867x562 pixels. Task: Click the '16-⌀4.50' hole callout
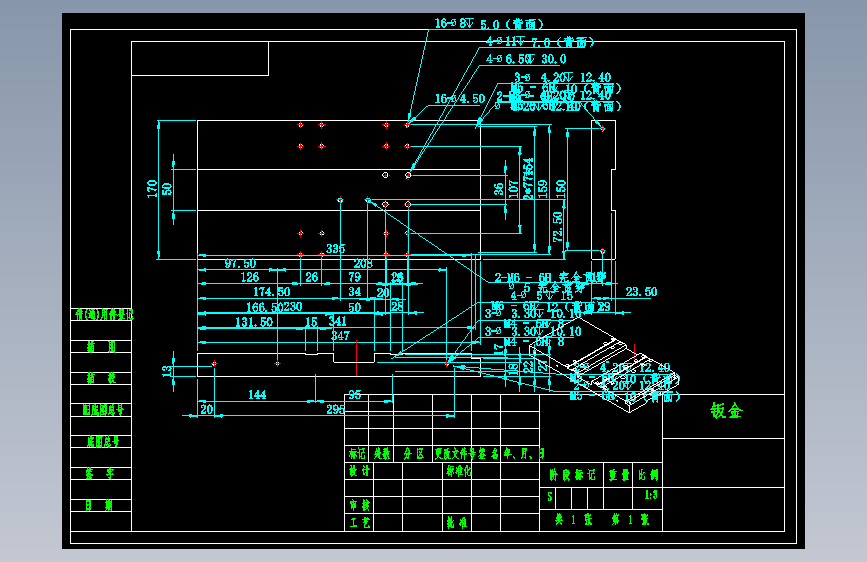pos(459,98)
